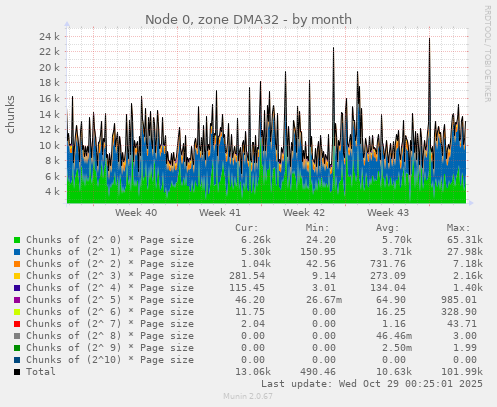The height and width of the screenshot is (407, 497).
Task: Click the 'Chunks of (2^ 5) * Page size' legend label
Action: tap(110, 300)
